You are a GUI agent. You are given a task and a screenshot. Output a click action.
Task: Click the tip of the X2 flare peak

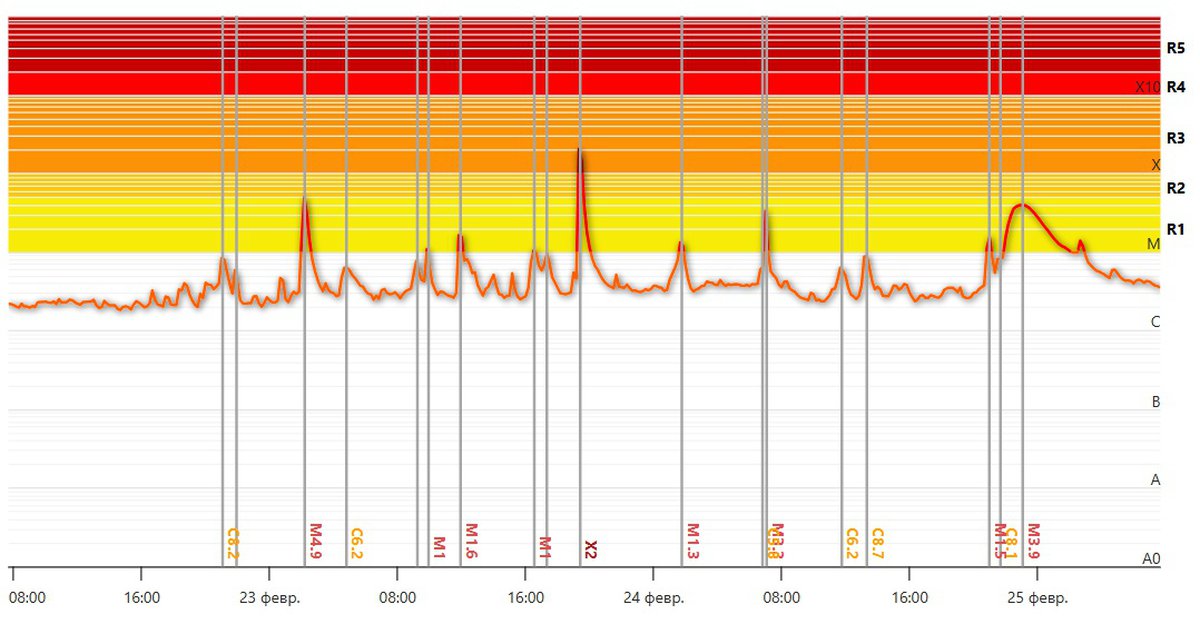(579, 149)
